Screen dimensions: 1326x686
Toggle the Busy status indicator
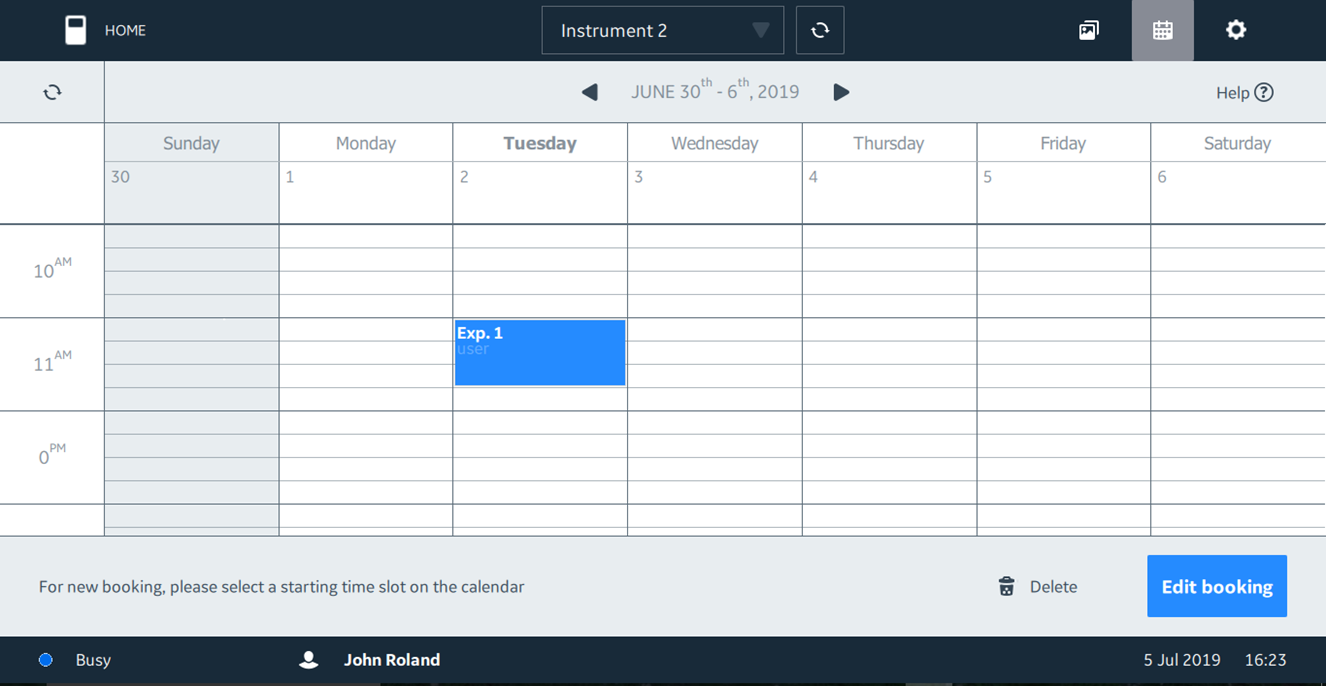[45, 659]
